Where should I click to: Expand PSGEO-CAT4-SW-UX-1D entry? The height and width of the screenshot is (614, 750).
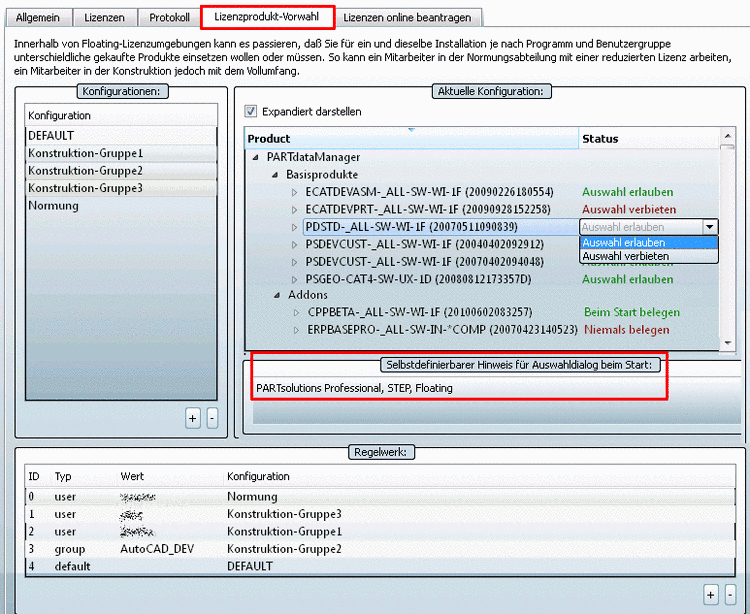coord(295,280)
